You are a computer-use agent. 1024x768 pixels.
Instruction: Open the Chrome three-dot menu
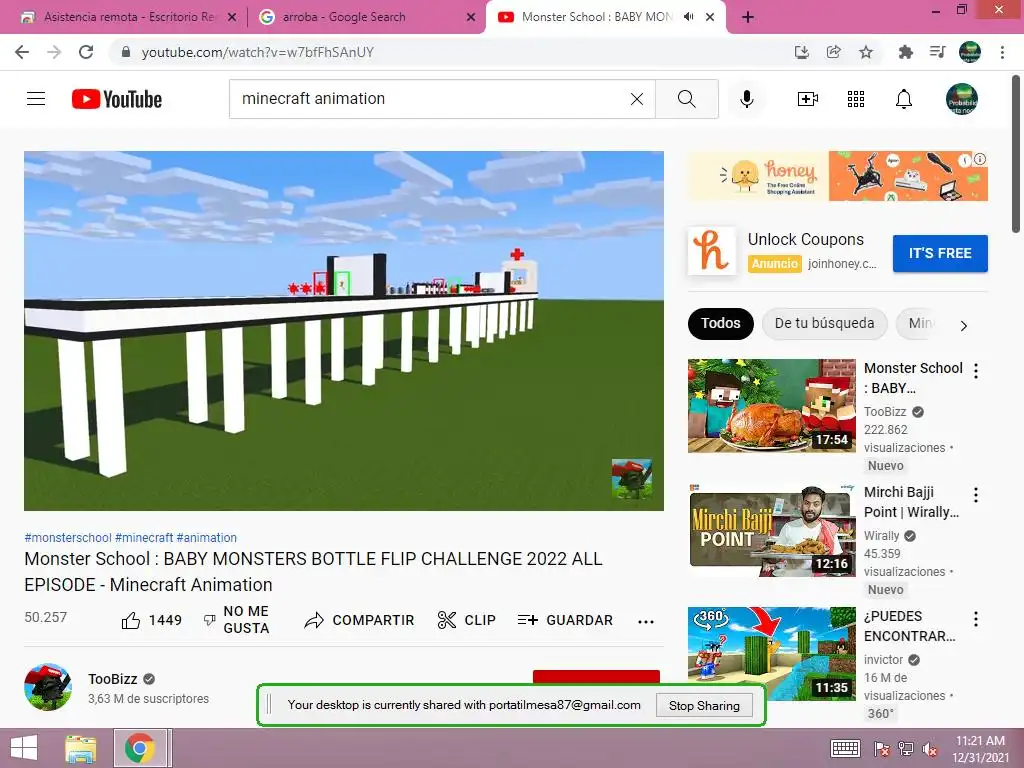[1002, 52]
